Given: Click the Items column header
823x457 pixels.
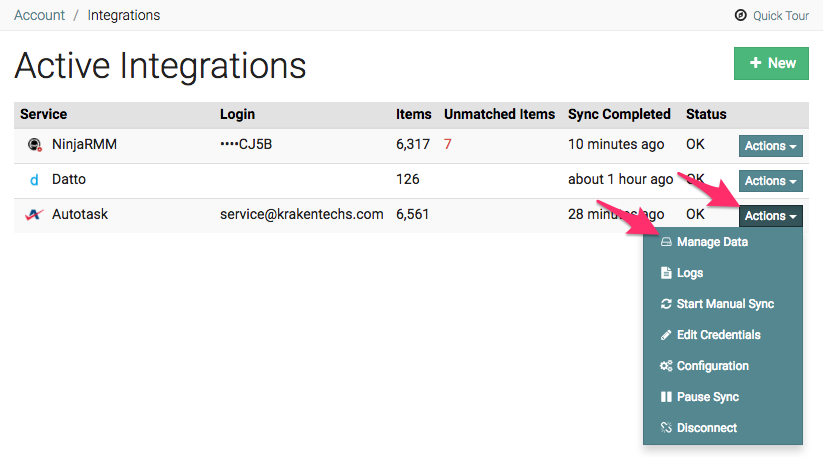Looking at the screenshot, I should point(414,114).
